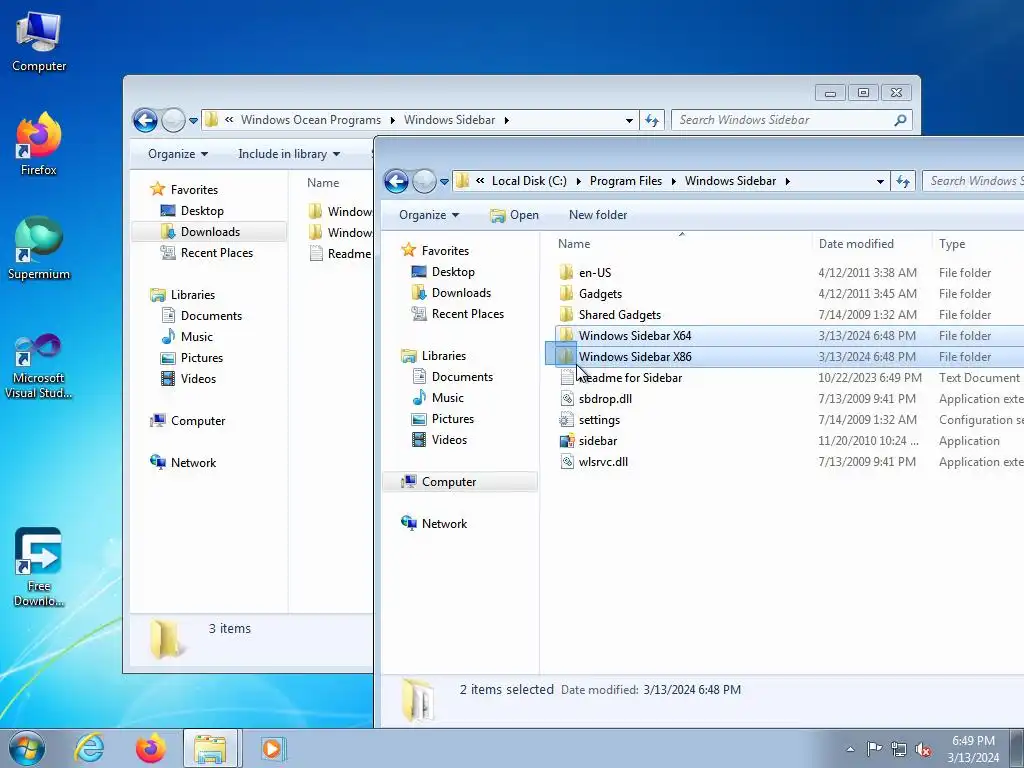The height and width of the screenshot is (768, 1024).
Task: Expand arrow after Program Files breadcrumb
Action: coord(673,182)
